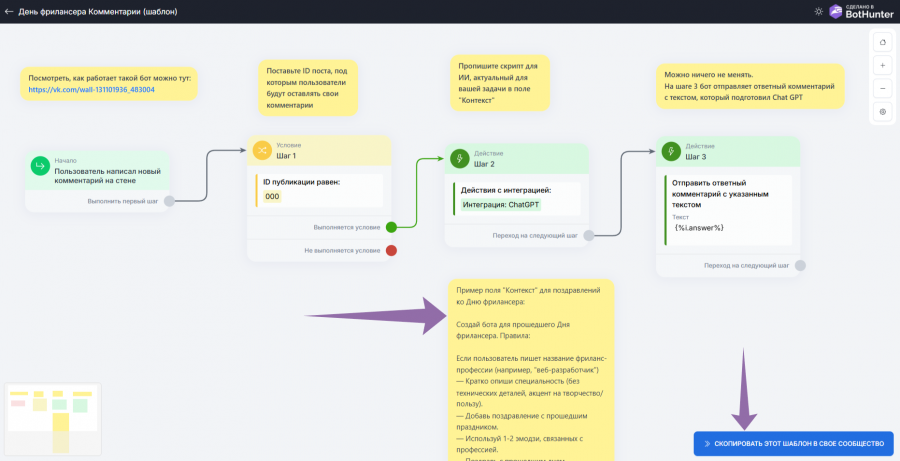The width and height of the screenshot is (900, 461).
Task: Click the page title 'День фрилансера Комментарии (шаблон)'
Action: tap(98, 11)
